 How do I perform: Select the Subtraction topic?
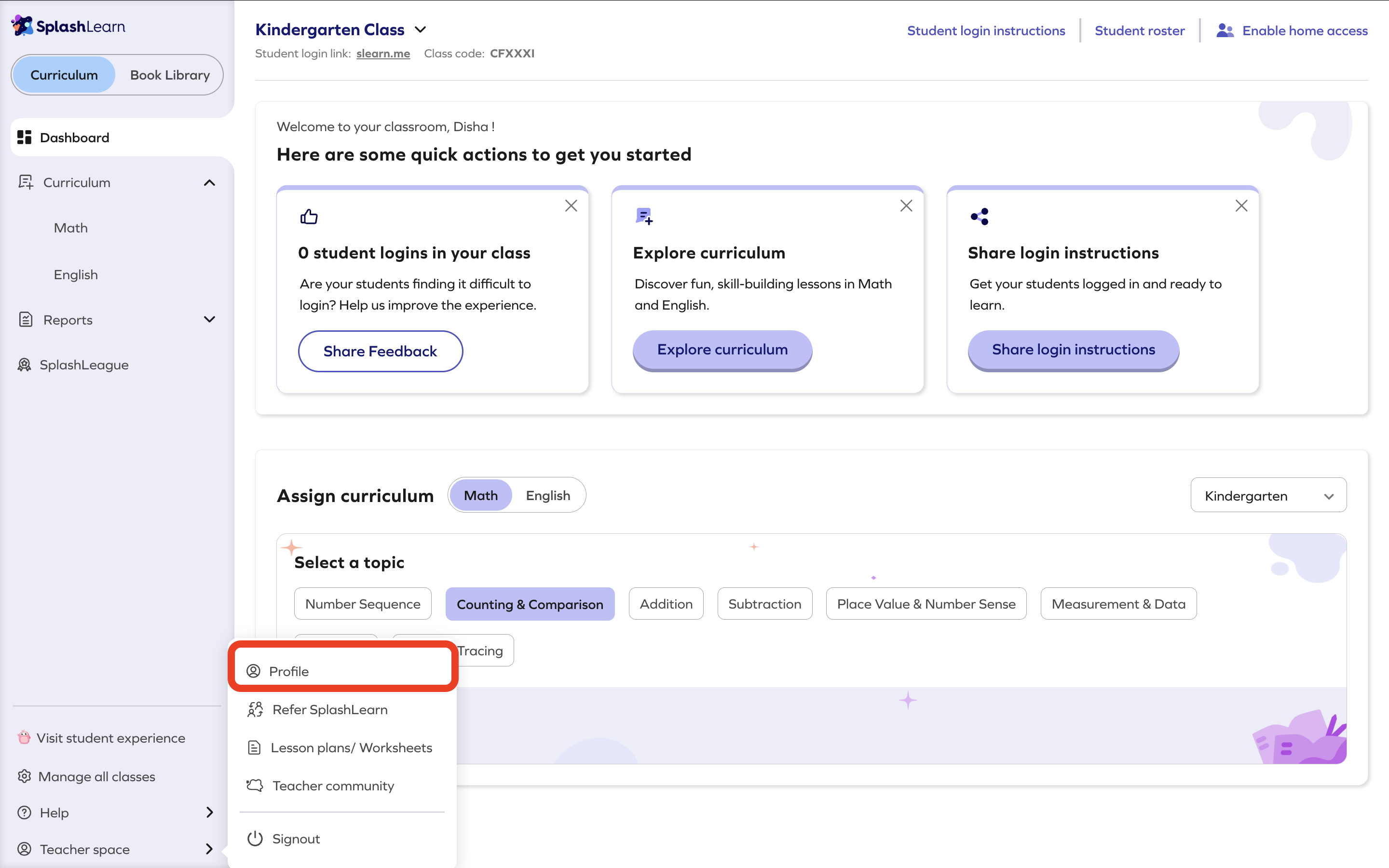pos(764,604)
